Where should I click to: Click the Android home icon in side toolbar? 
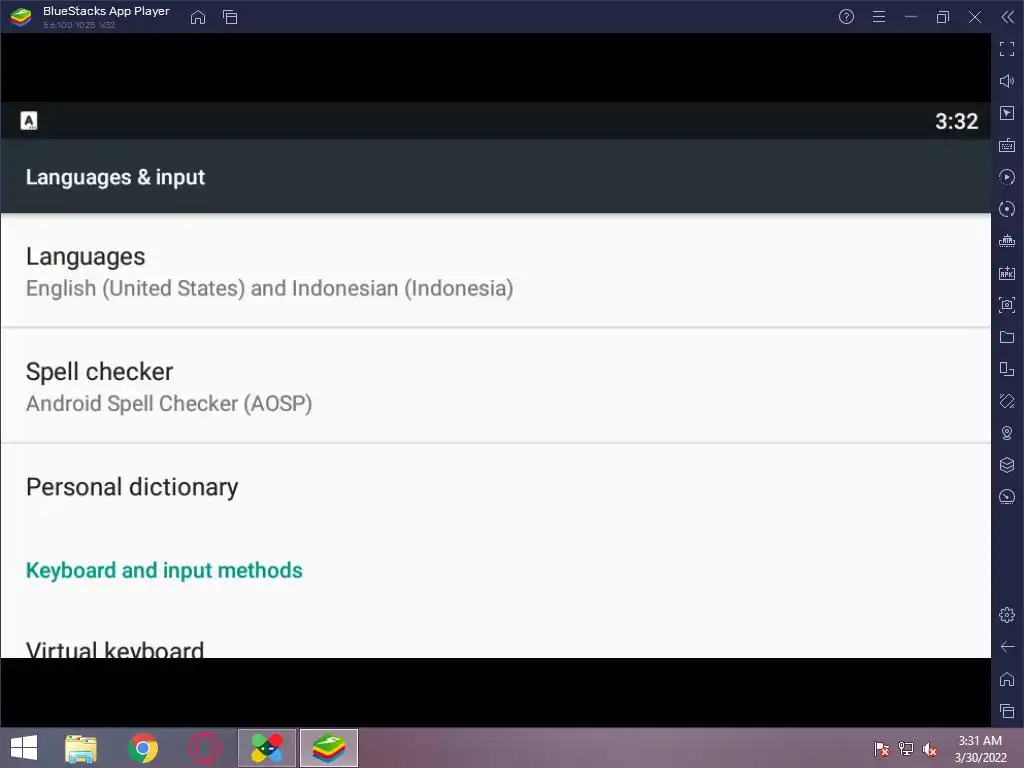pos(1007,679)
